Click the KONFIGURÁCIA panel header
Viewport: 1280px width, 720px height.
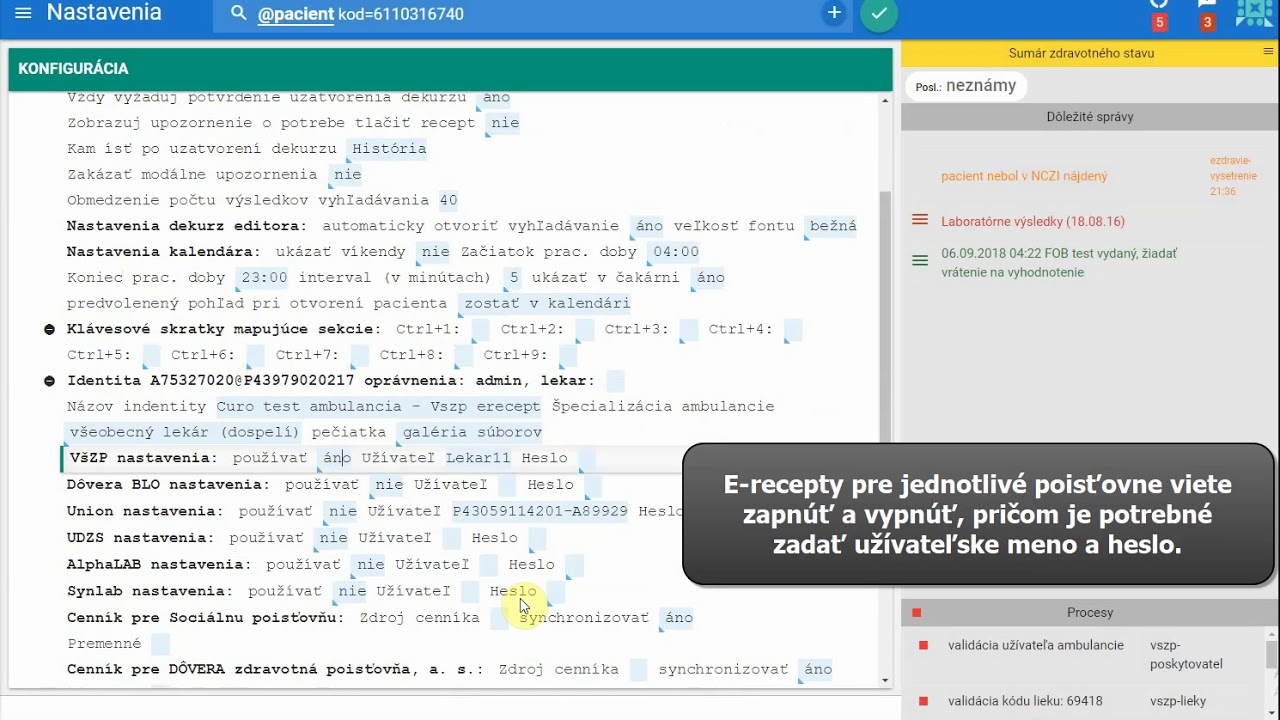450,69
